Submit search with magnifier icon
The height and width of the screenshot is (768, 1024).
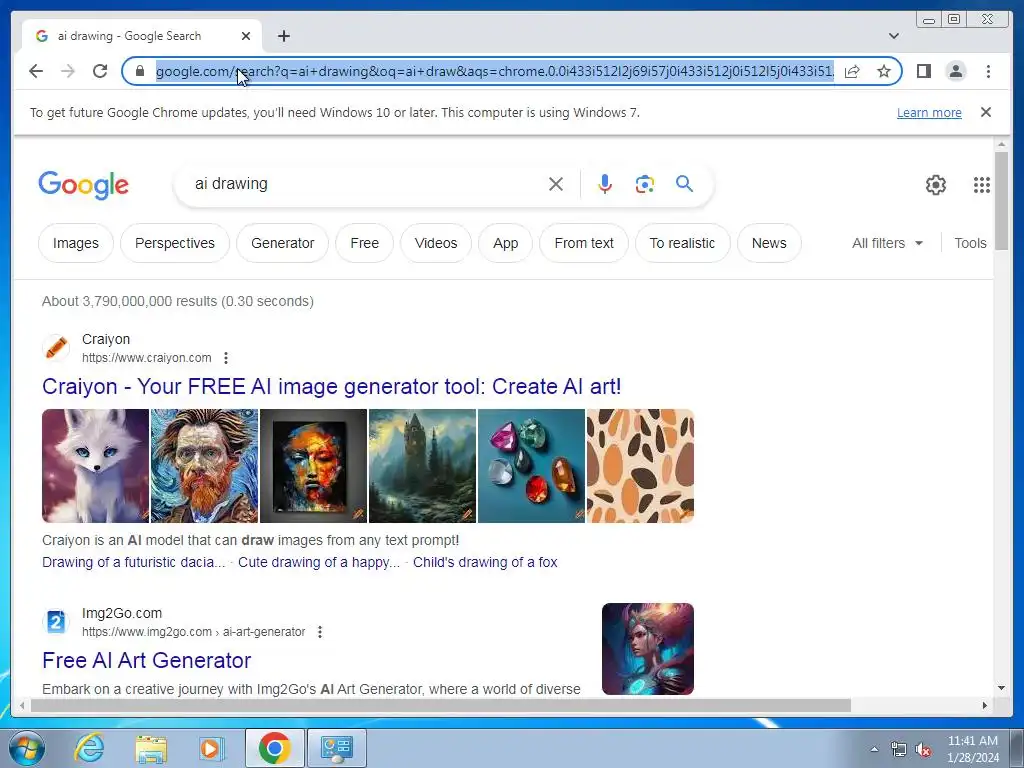(x=684, y=184)
